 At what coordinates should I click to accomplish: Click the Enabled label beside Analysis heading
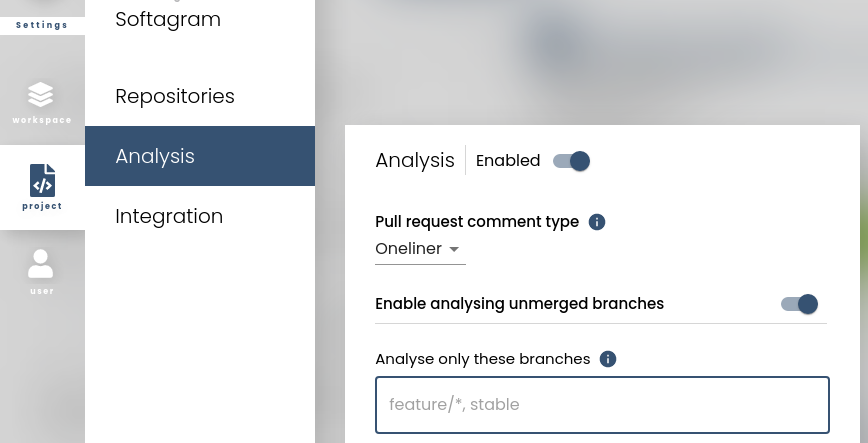tap(508, 161)
